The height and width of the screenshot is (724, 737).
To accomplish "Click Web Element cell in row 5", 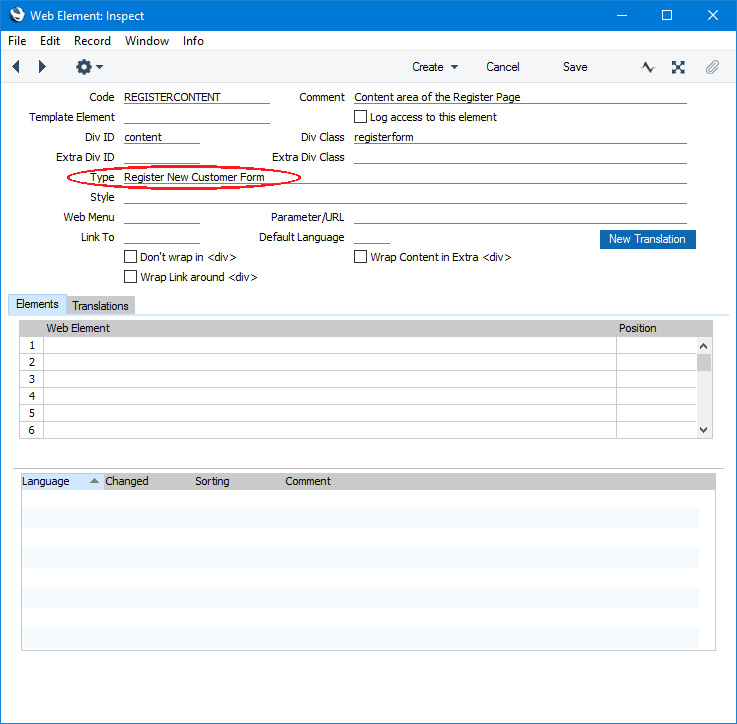I will (x=329, y=413).
